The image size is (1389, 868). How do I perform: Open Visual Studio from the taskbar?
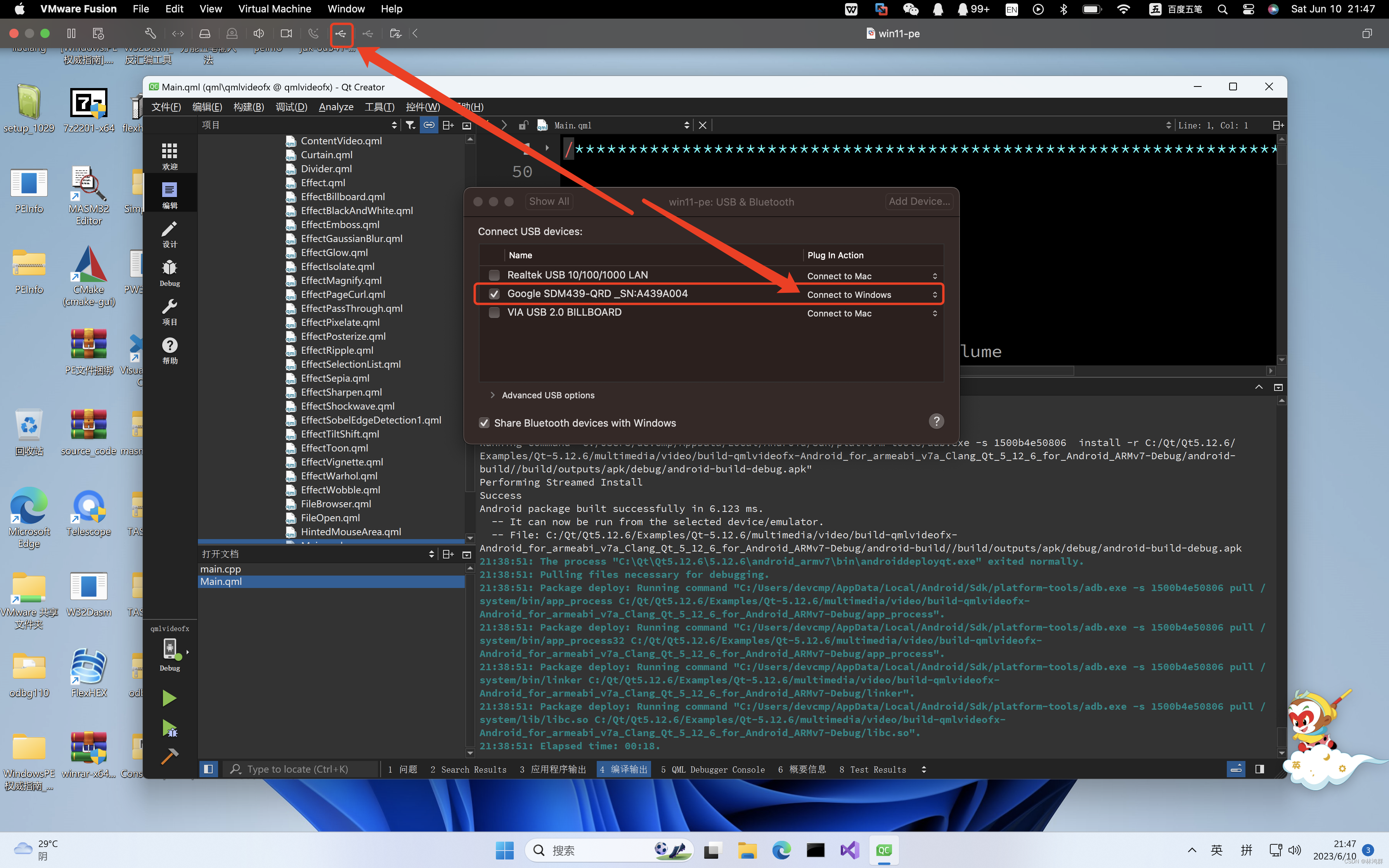click(850, 850)
